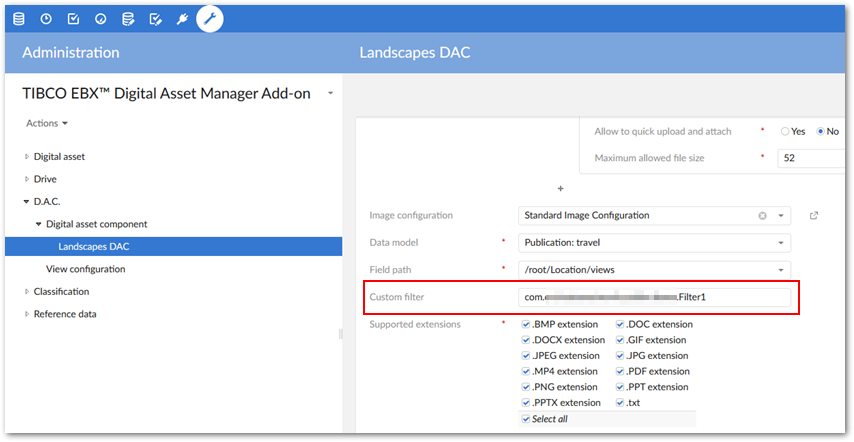Toggle the .PNG extension checkbox
Screen dimensions: 854x442
coord(526,388)
